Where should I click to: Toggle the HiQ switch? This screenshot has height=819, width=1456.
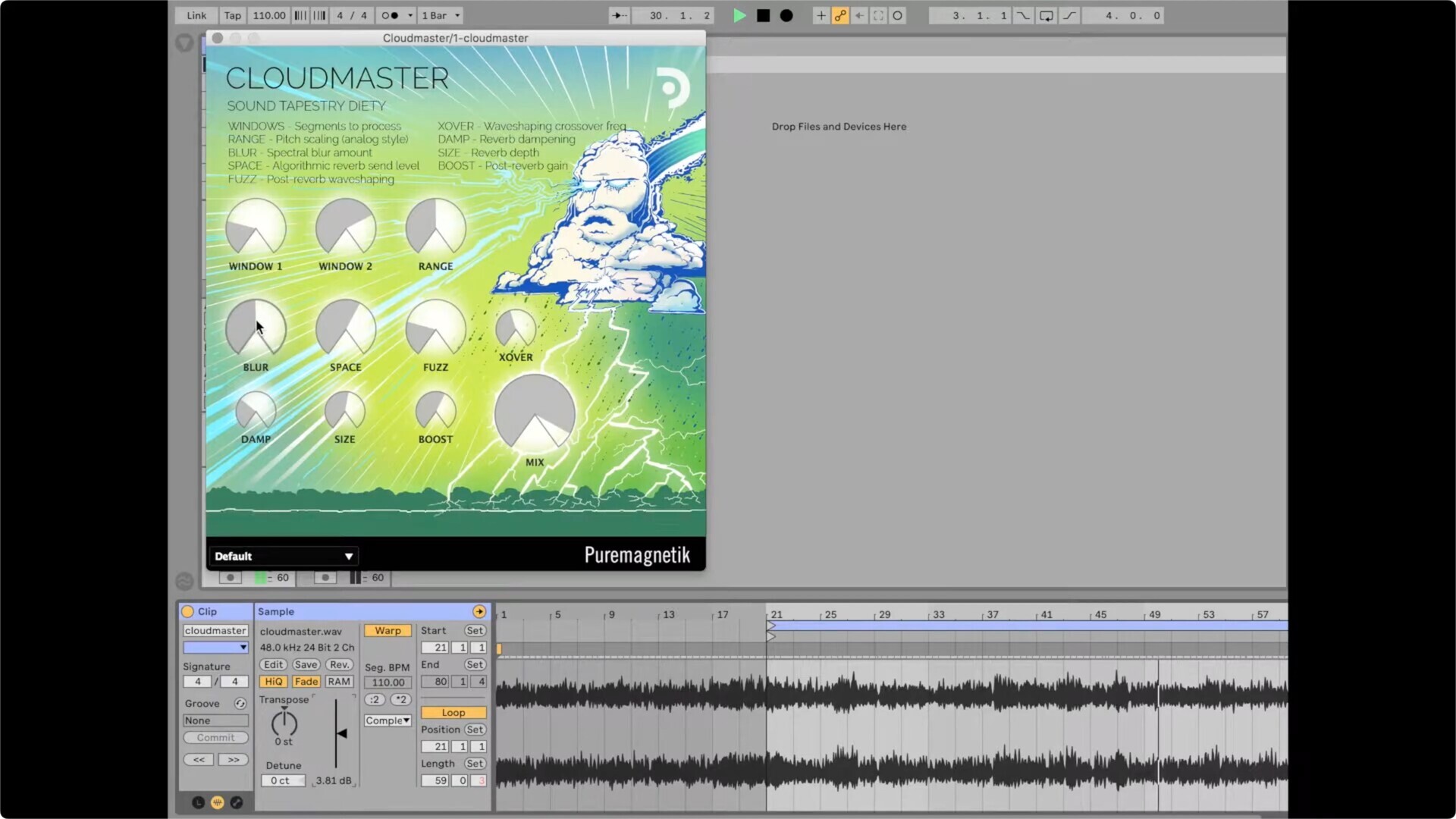point(274,681)
